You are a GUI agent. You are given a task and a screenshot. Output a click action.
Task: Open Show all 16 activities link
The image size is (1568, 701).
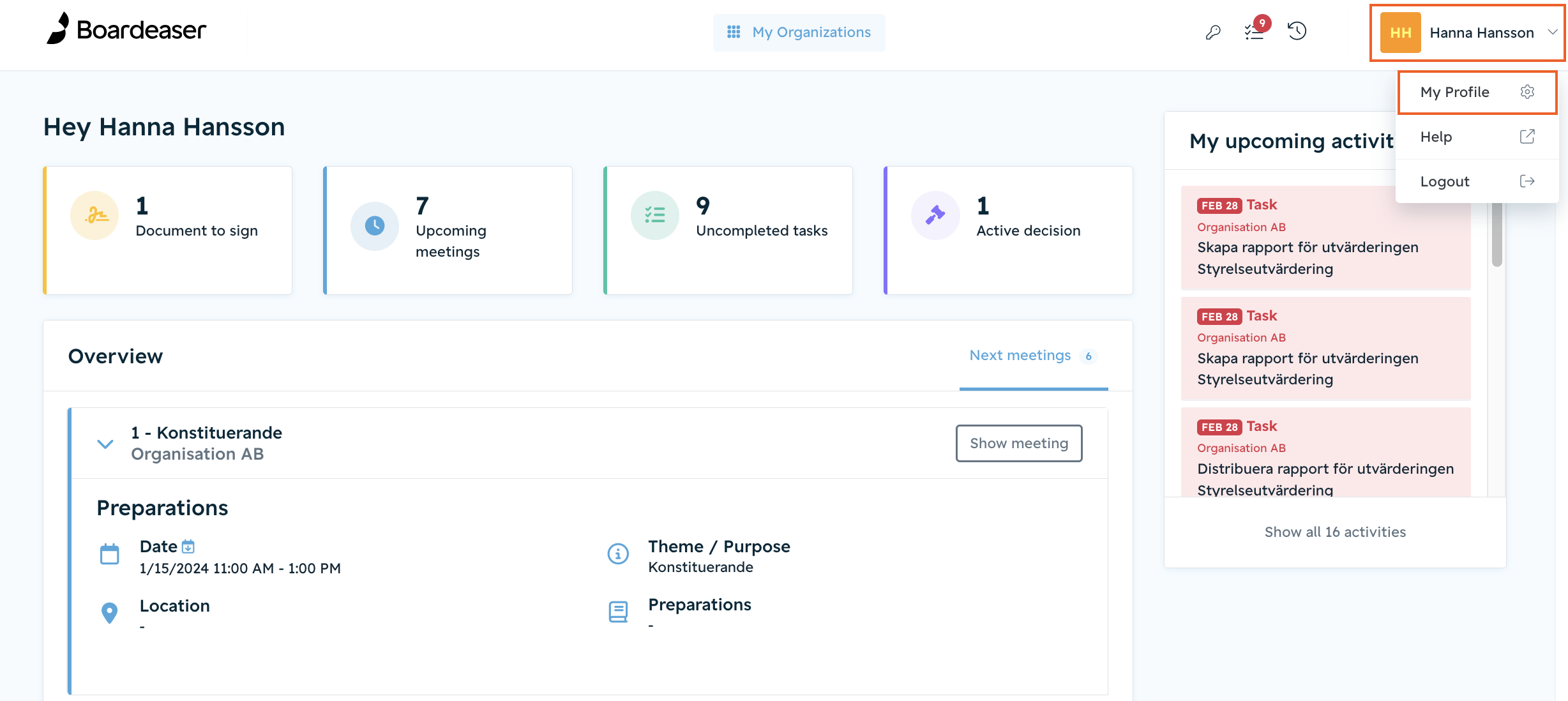point(1335,532)
